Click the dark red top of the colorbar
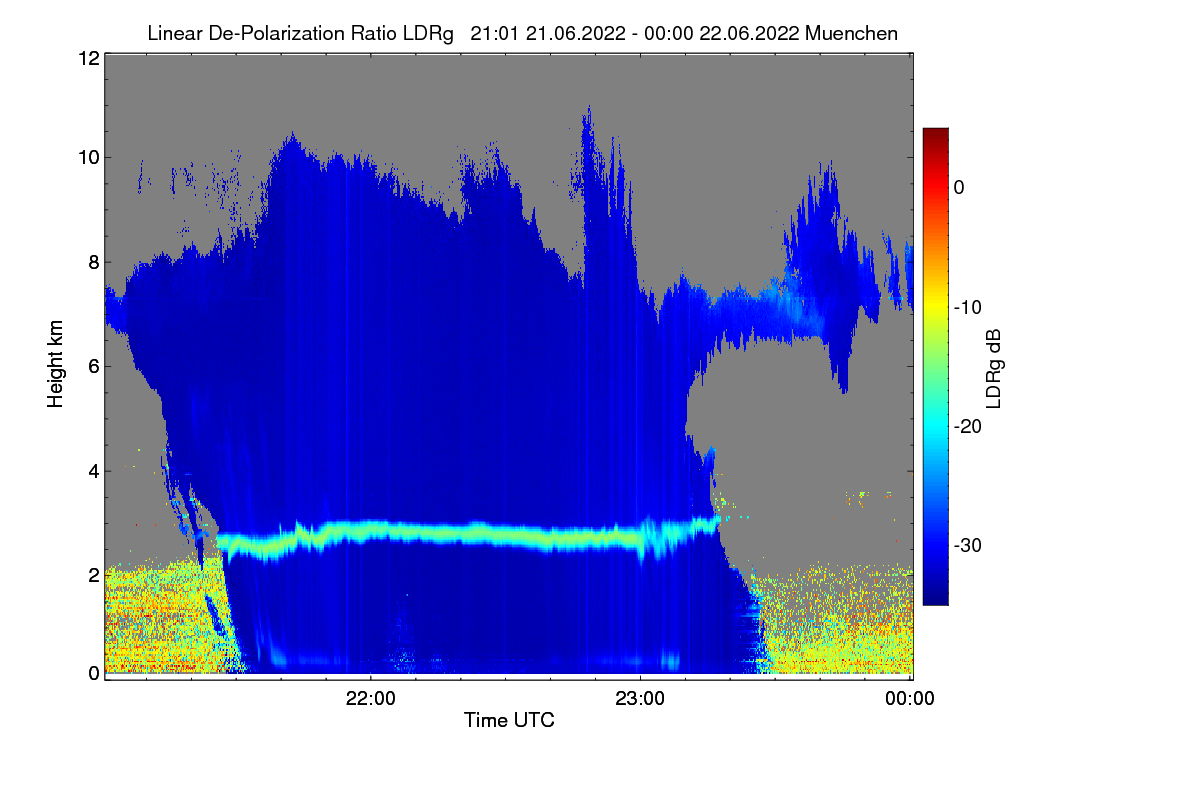Viewport: 1200px width, 800px height. [x=935, y=136]
